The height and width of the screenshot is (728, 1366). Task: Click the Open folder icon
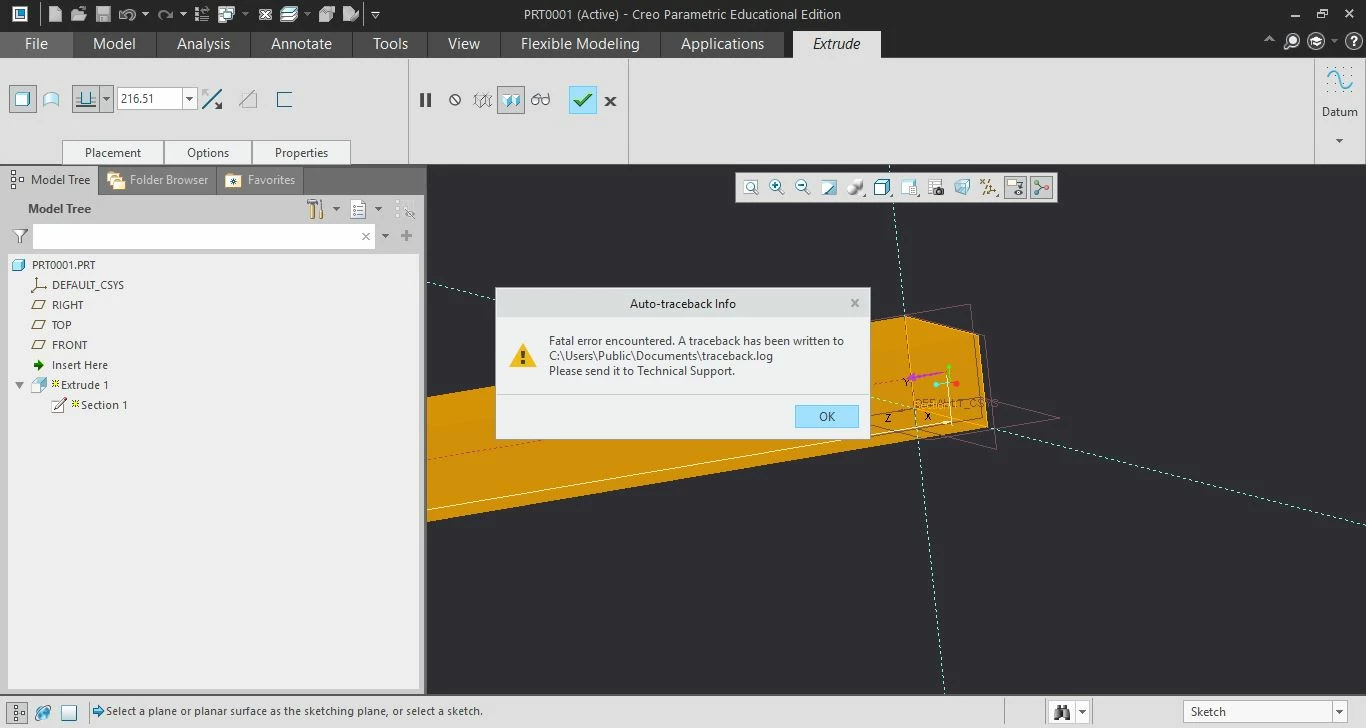pyautogui.click(x=79, y=14)
